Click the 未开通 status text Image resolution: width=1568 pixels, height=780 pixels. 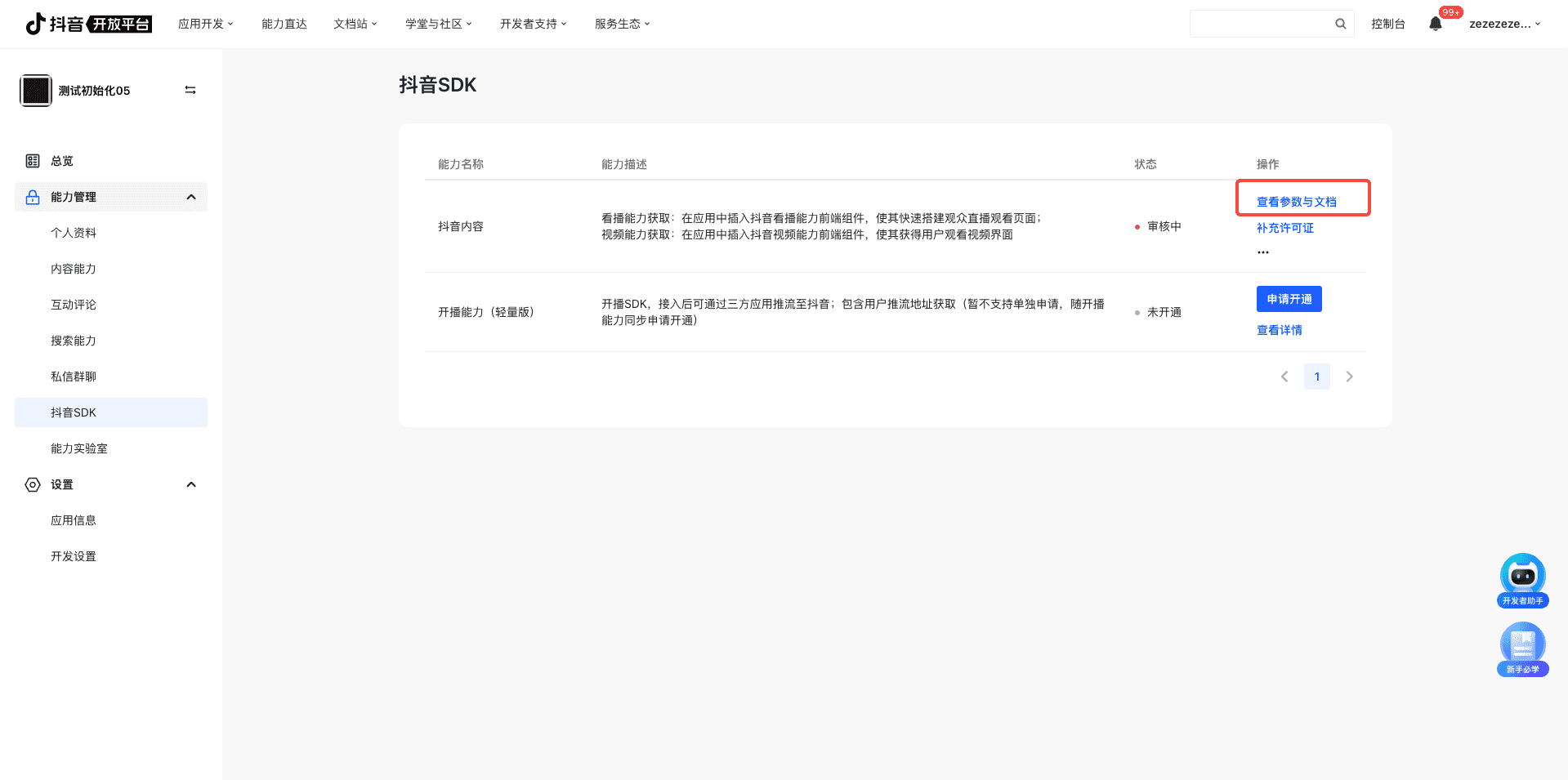coord(1164,312)
